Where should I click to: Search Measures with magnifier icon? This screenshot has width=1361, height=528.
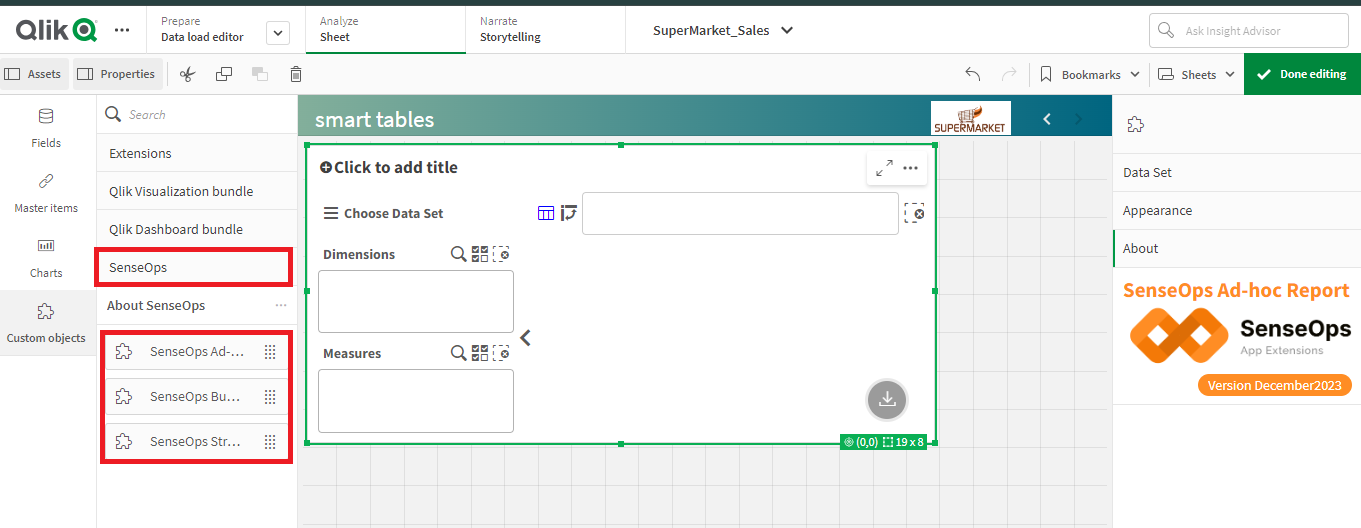pyautogui.click(x=458, y=353)
